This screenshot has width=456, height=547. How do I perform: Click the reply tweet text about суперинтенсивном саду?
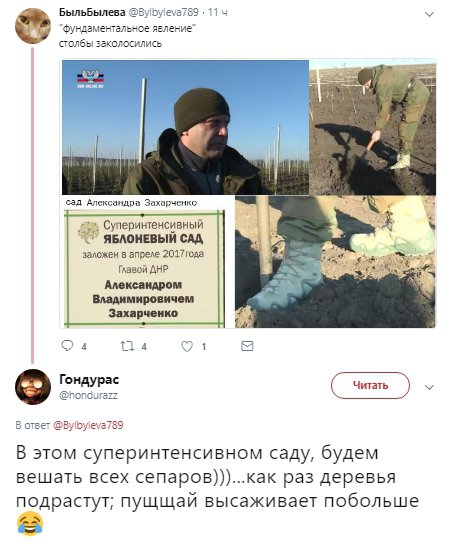(x=218, y=488)
